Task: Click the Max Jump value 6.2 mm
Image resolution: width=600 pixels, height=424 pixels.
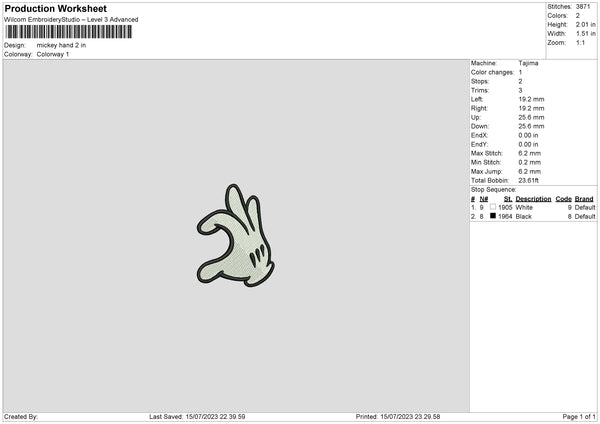Action: pyautogui.click(x=530, y=172)
